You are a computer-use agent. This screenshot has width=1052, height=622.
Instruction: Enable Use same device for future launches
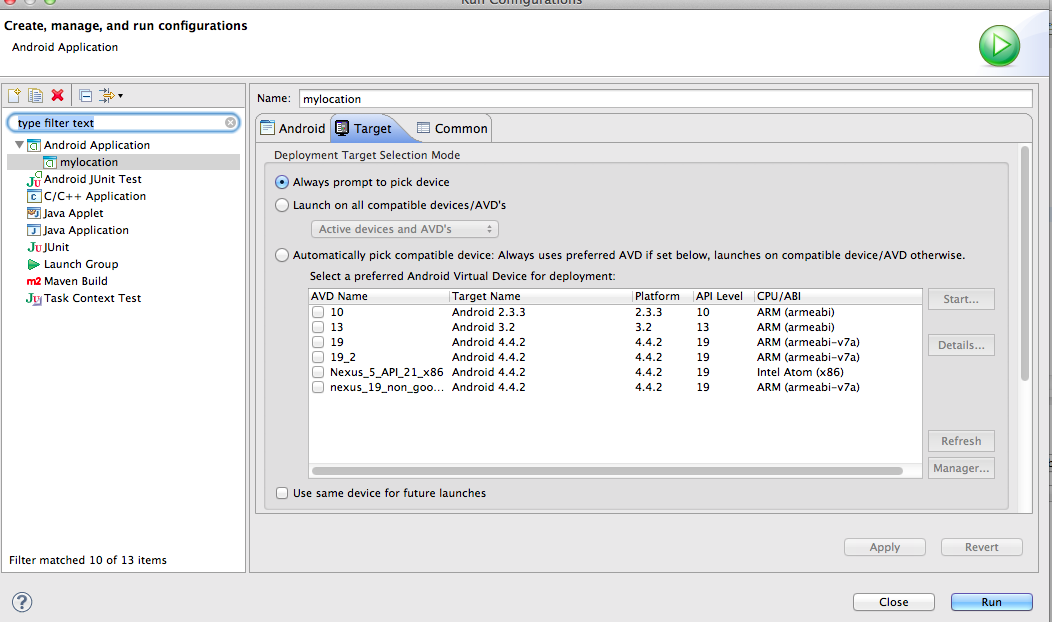(x=282, y=493)
